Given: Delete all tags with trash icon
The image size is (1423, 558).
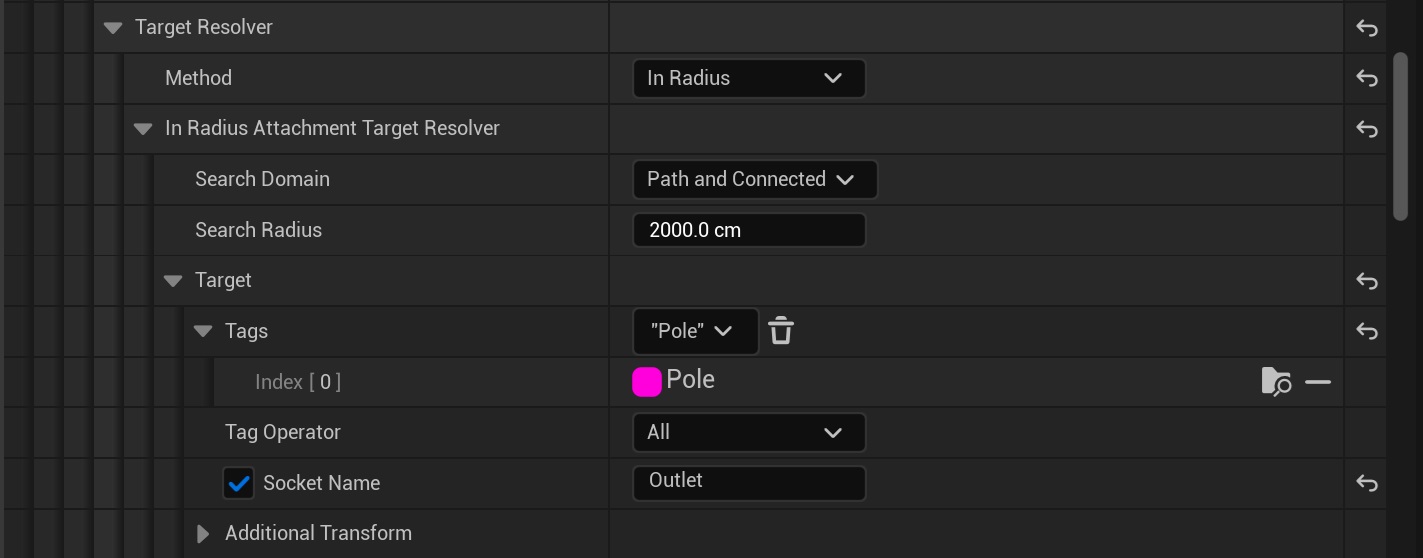Looking at the screenshot, I should coord(781,331).
